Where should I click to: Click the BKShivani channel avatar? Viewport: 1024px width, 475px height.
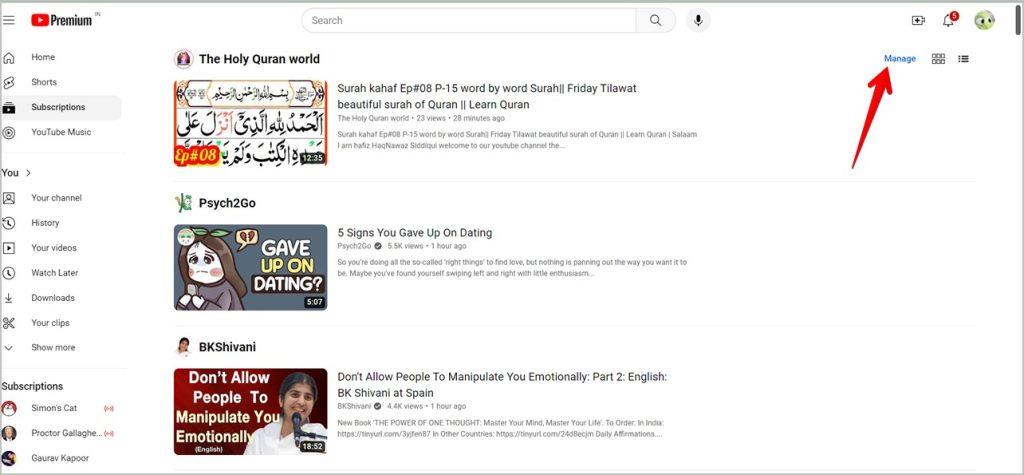[184, 347]
